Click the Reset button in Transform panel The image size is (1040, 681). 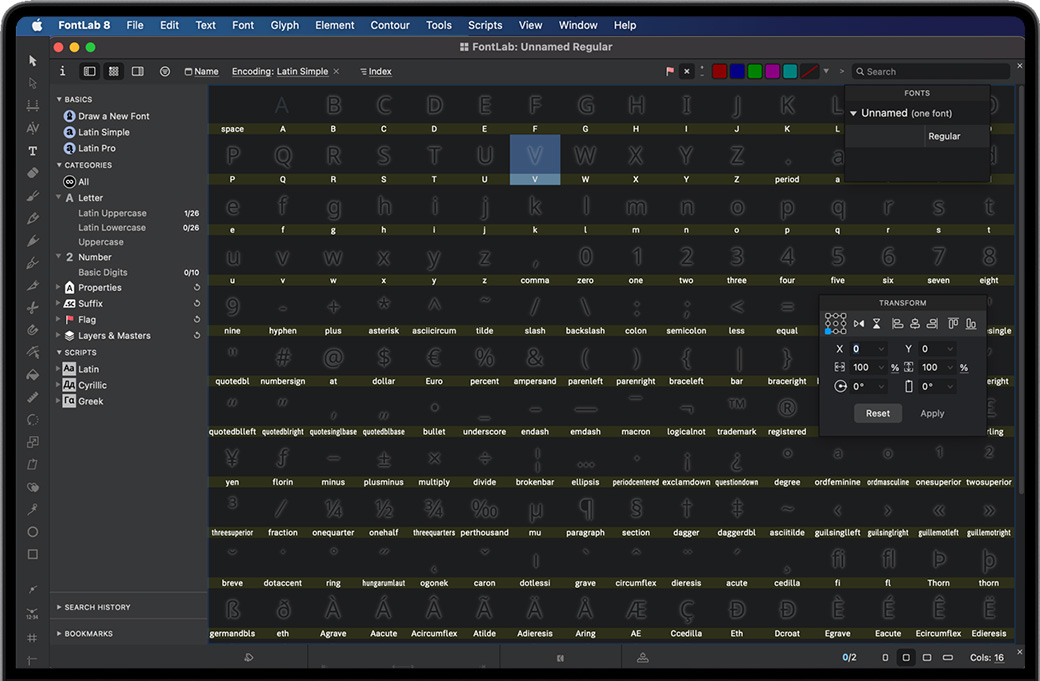coord(877,413)
